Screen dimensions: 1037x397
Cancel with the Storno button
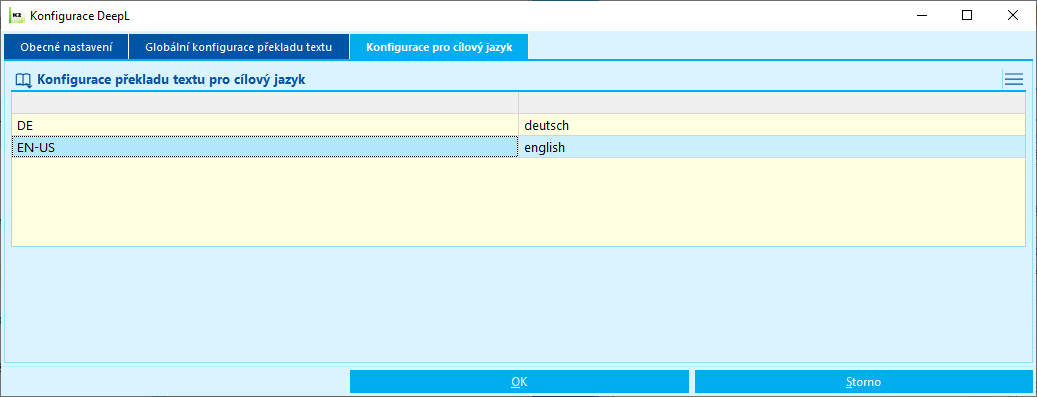864,382
